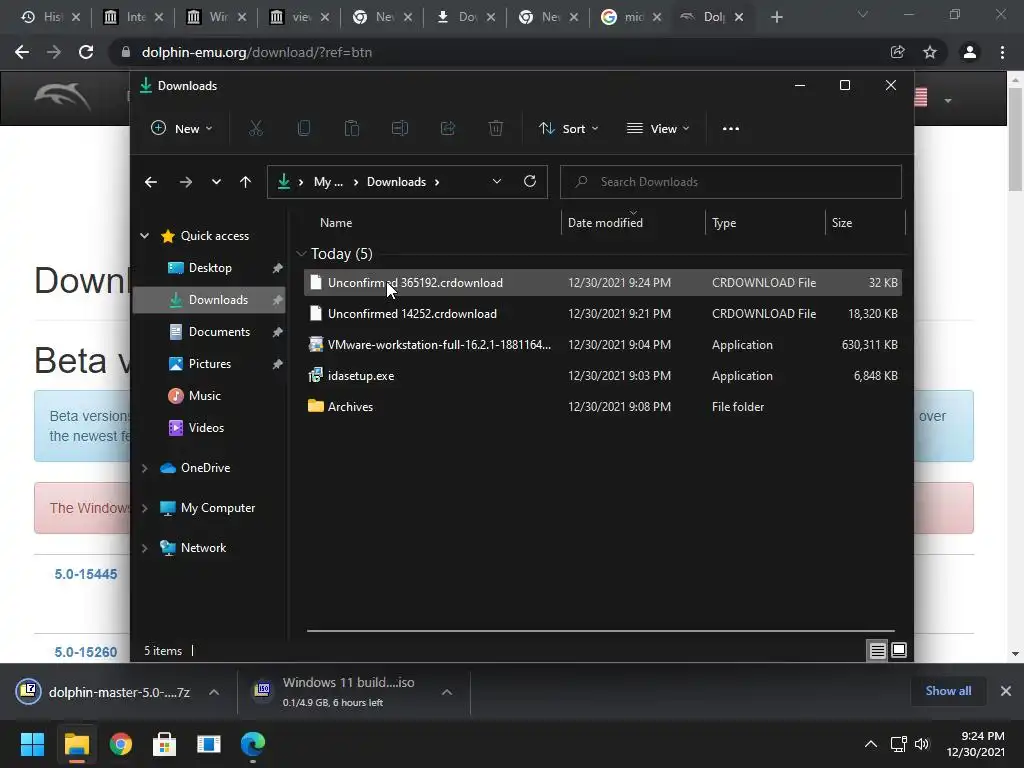This screenshot has height=768, width=1024.
Task: Click the Share icon in Explorer toolbar
Action: tap(448, 129)
